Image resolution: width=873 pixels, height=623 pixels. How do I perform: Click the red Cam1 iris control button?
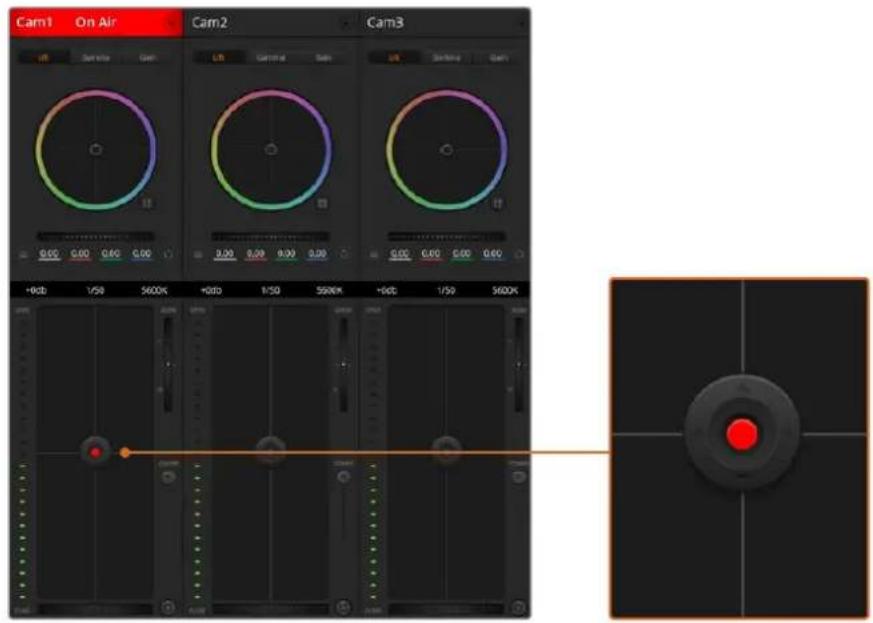click(95, 452)
